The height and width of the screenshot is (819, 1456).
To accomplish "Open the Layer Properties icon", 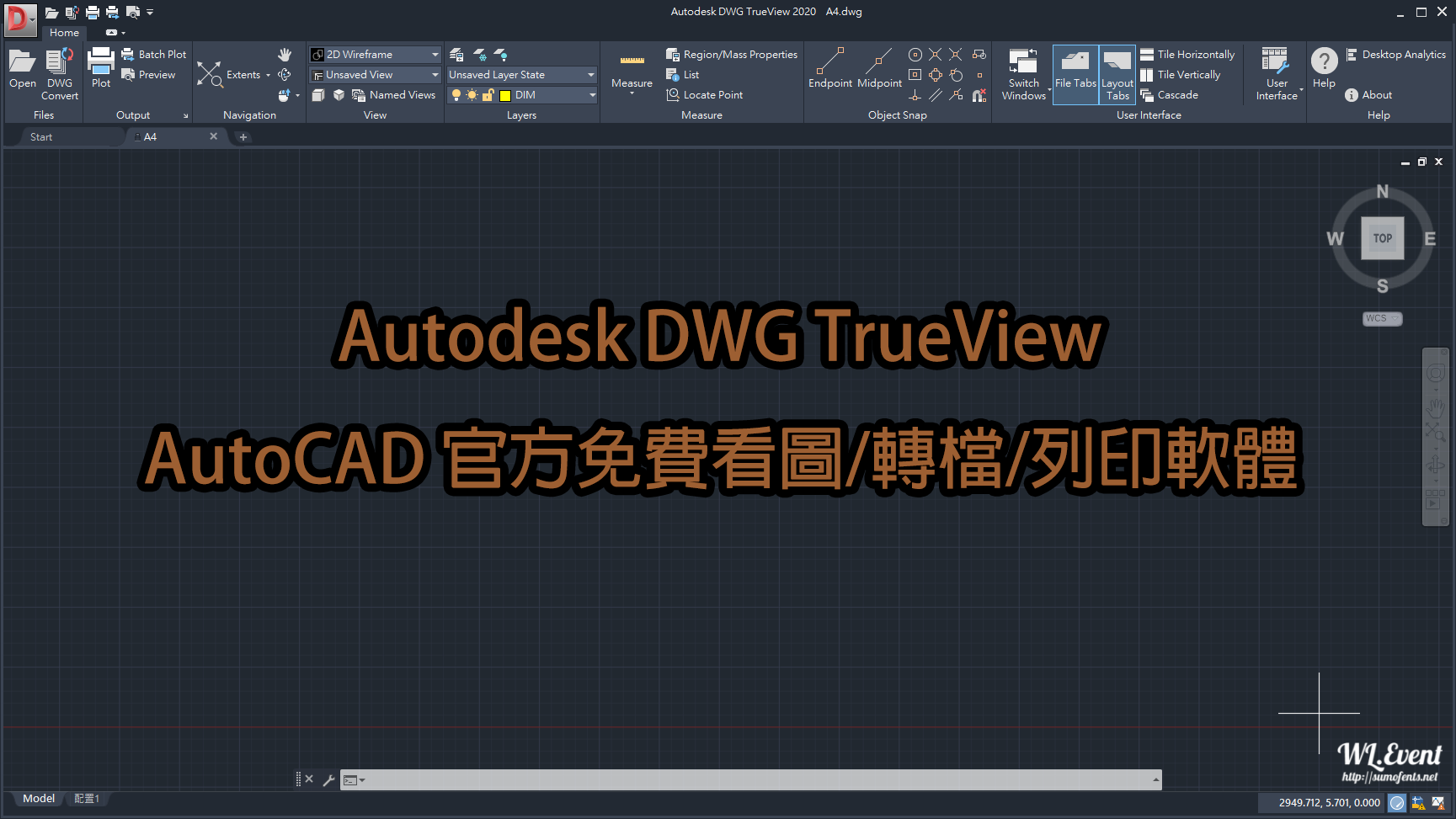I will (x=456, y=55).
